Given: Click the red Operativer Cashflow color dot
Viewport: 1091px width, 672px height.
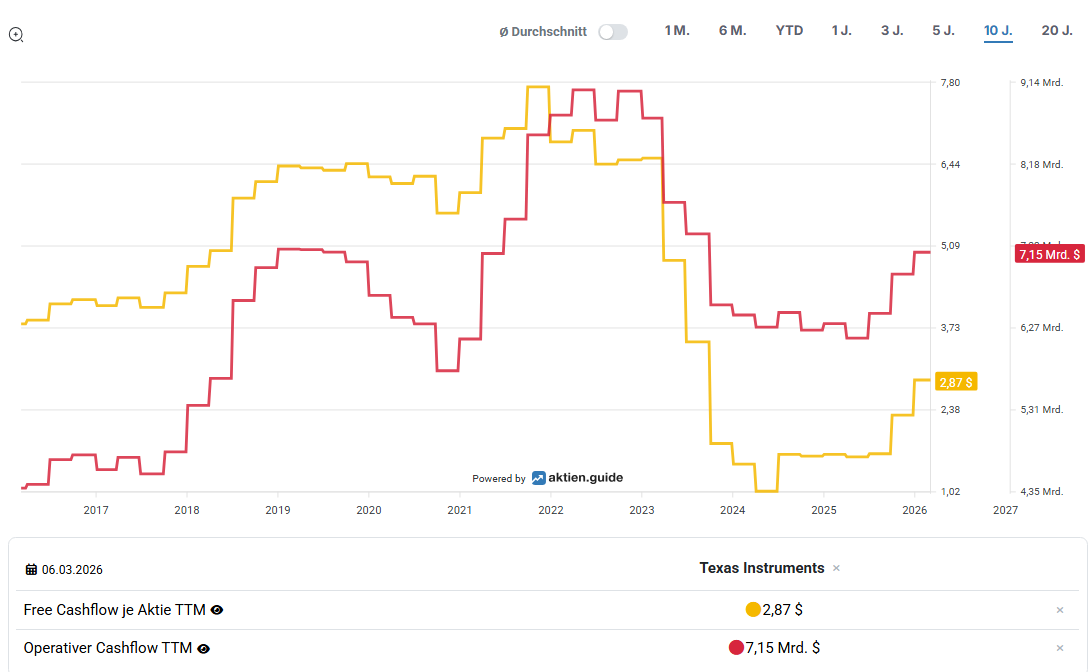Looking at the screenshot, I should [x=737, y=648].
